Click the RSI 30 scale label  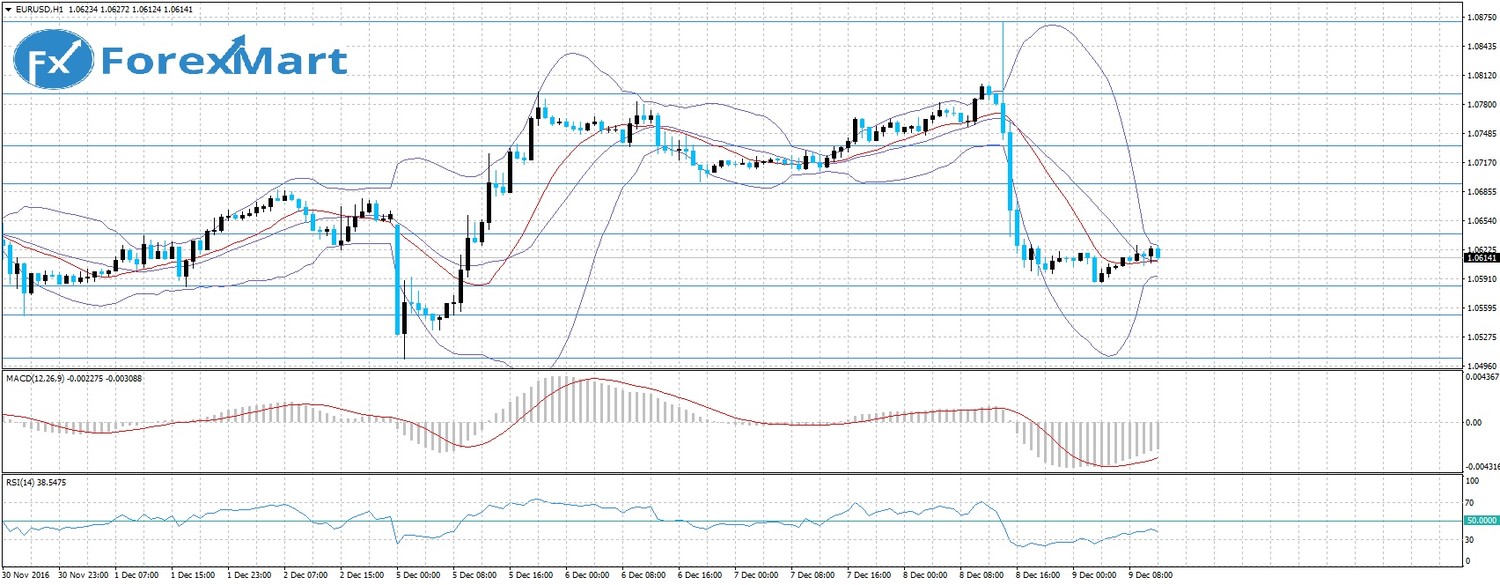(1469, 540)
